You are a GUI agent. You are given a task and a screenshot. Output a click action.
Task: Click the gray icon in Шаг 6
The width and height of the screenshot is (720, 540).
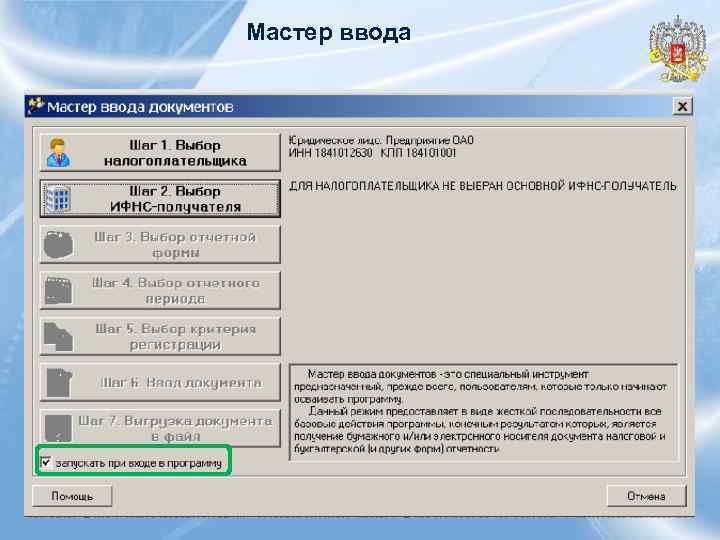click(x=59, y=382)
